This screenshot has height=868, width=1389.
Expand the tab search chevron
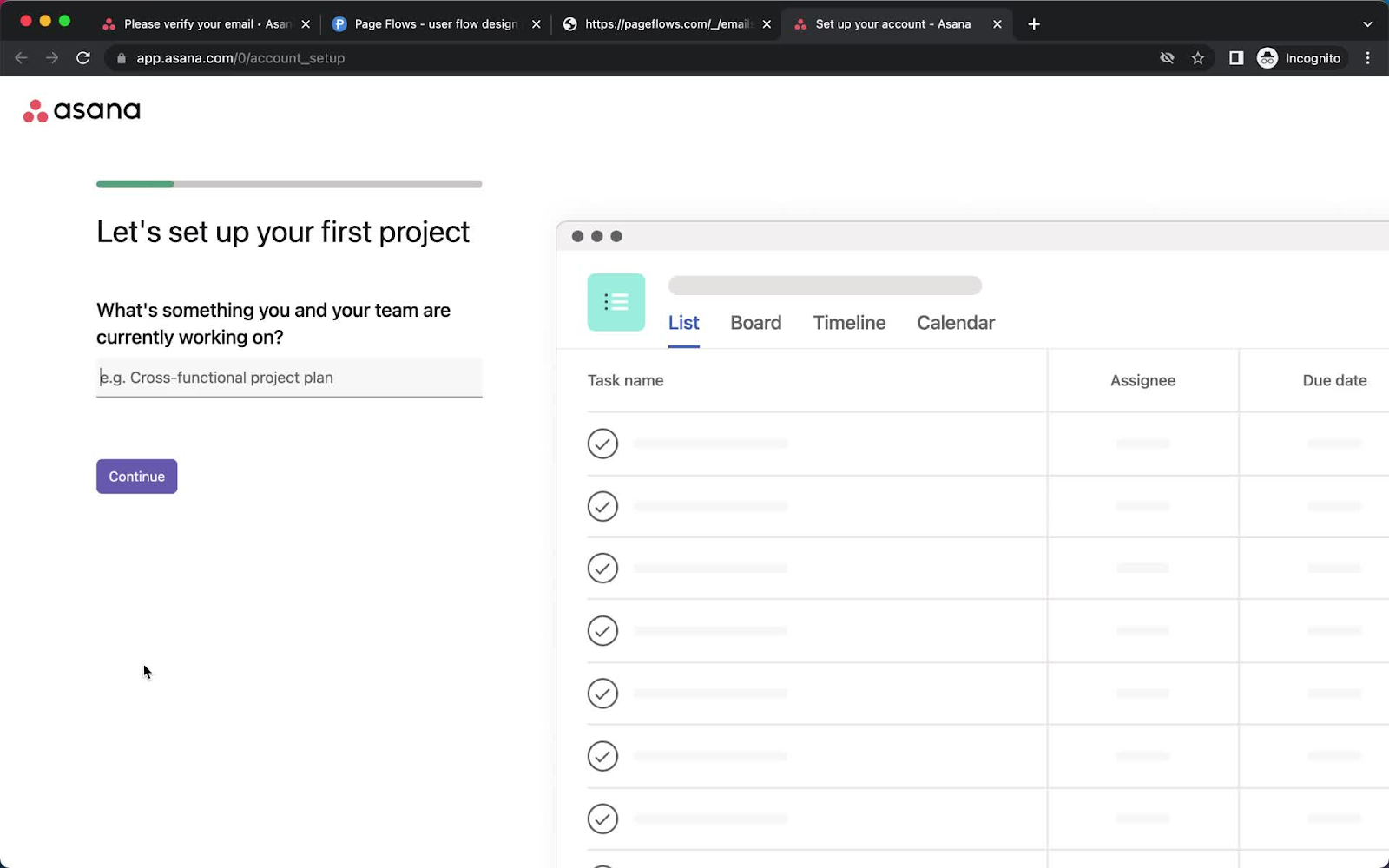(x=1367, y=24)
